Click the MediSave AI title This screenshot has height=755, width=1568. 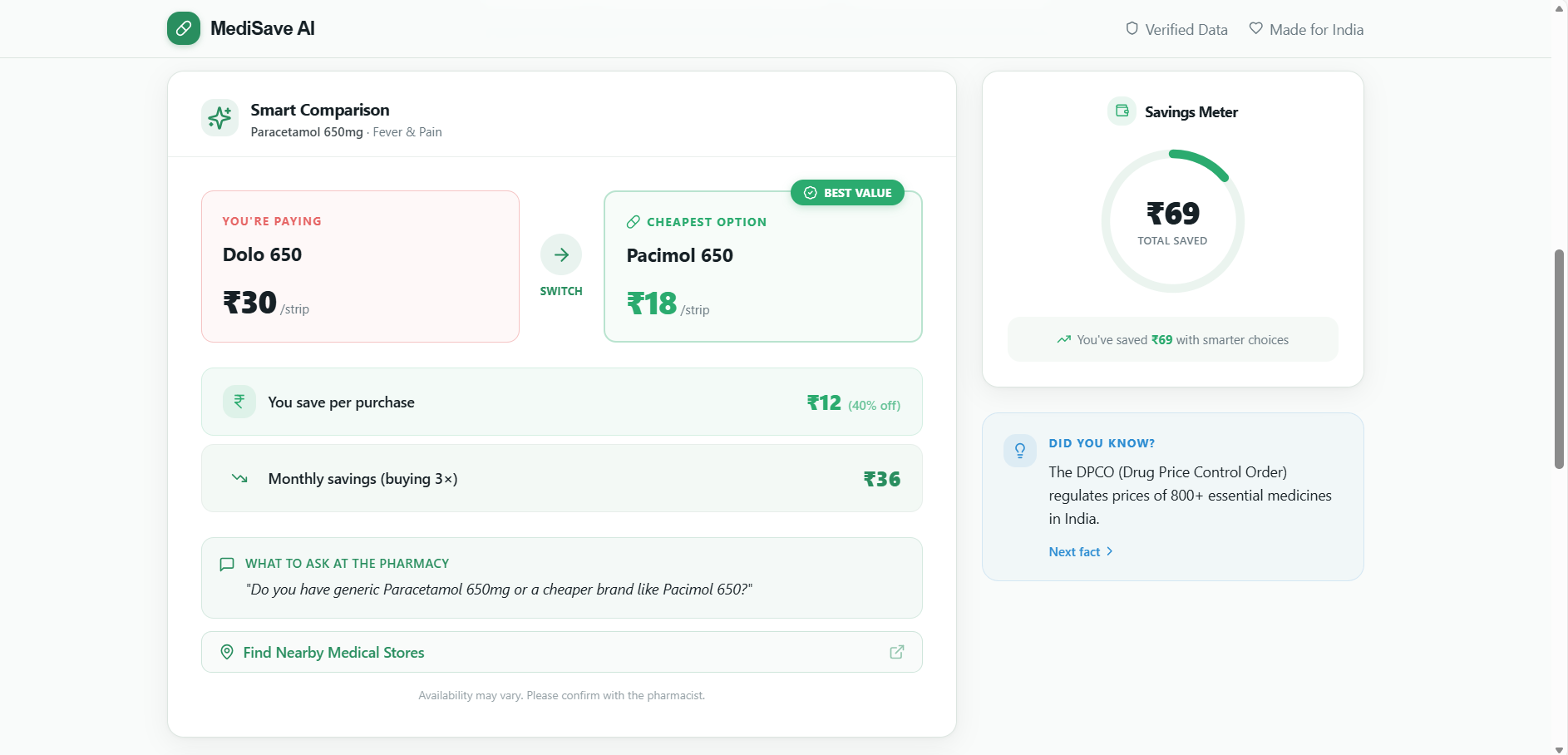(263, 28)
